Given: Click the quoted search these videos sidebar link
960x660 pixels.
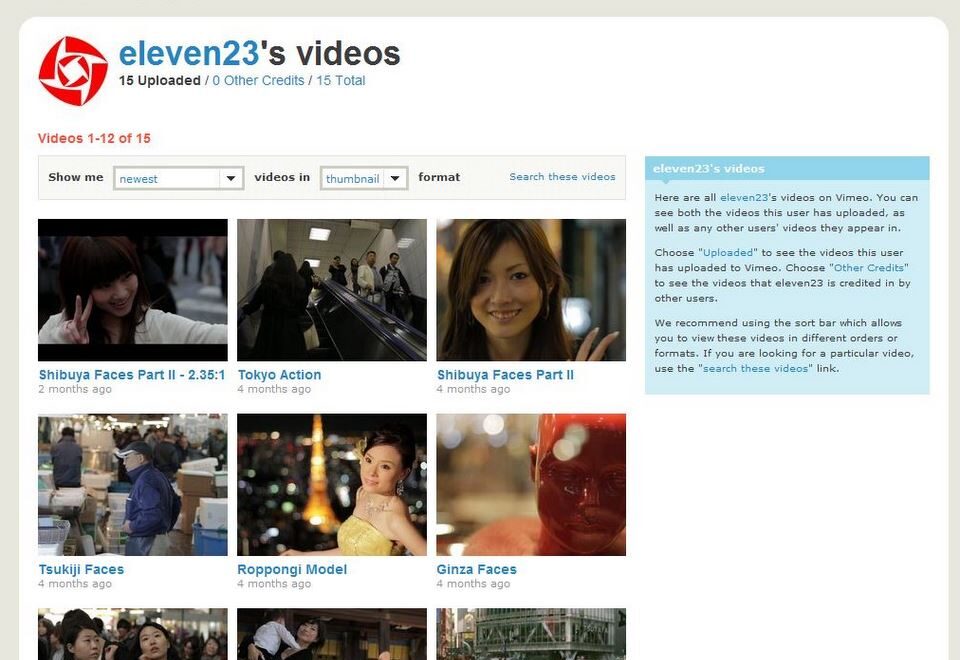Looking at the screenshot, I should [x=755, y=369].
